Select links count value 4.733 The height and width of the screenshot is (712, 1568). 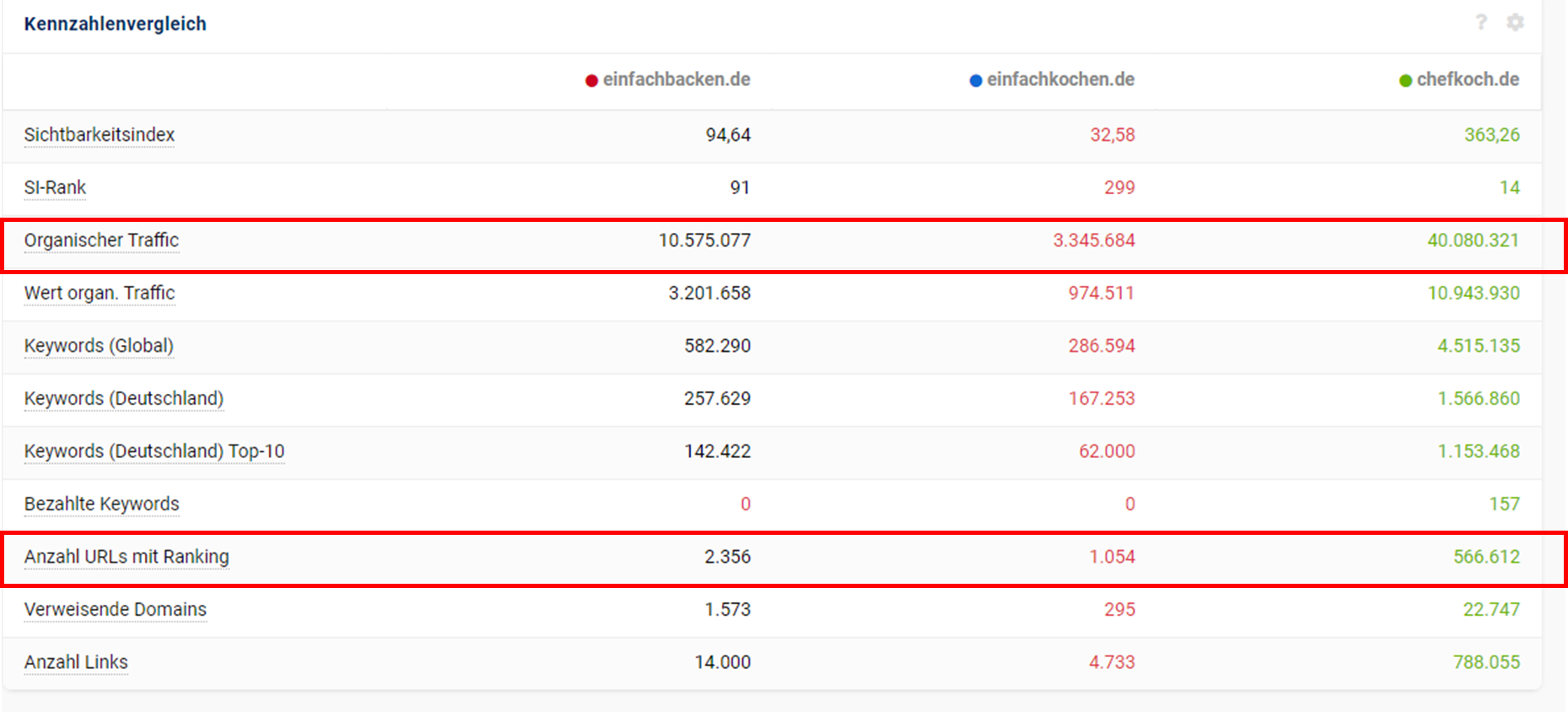pos(1112,662)
